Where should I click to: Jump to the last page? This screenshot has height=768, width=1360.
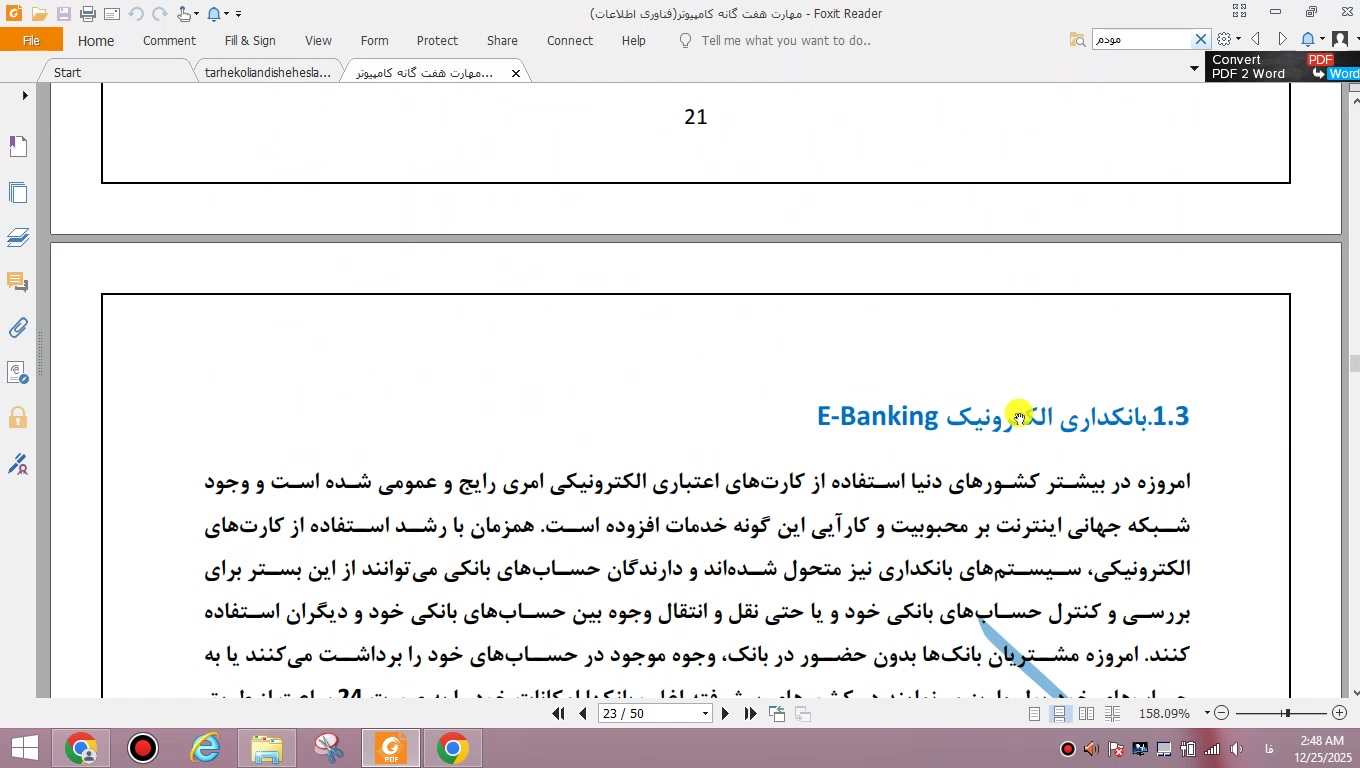pos(750,713)
